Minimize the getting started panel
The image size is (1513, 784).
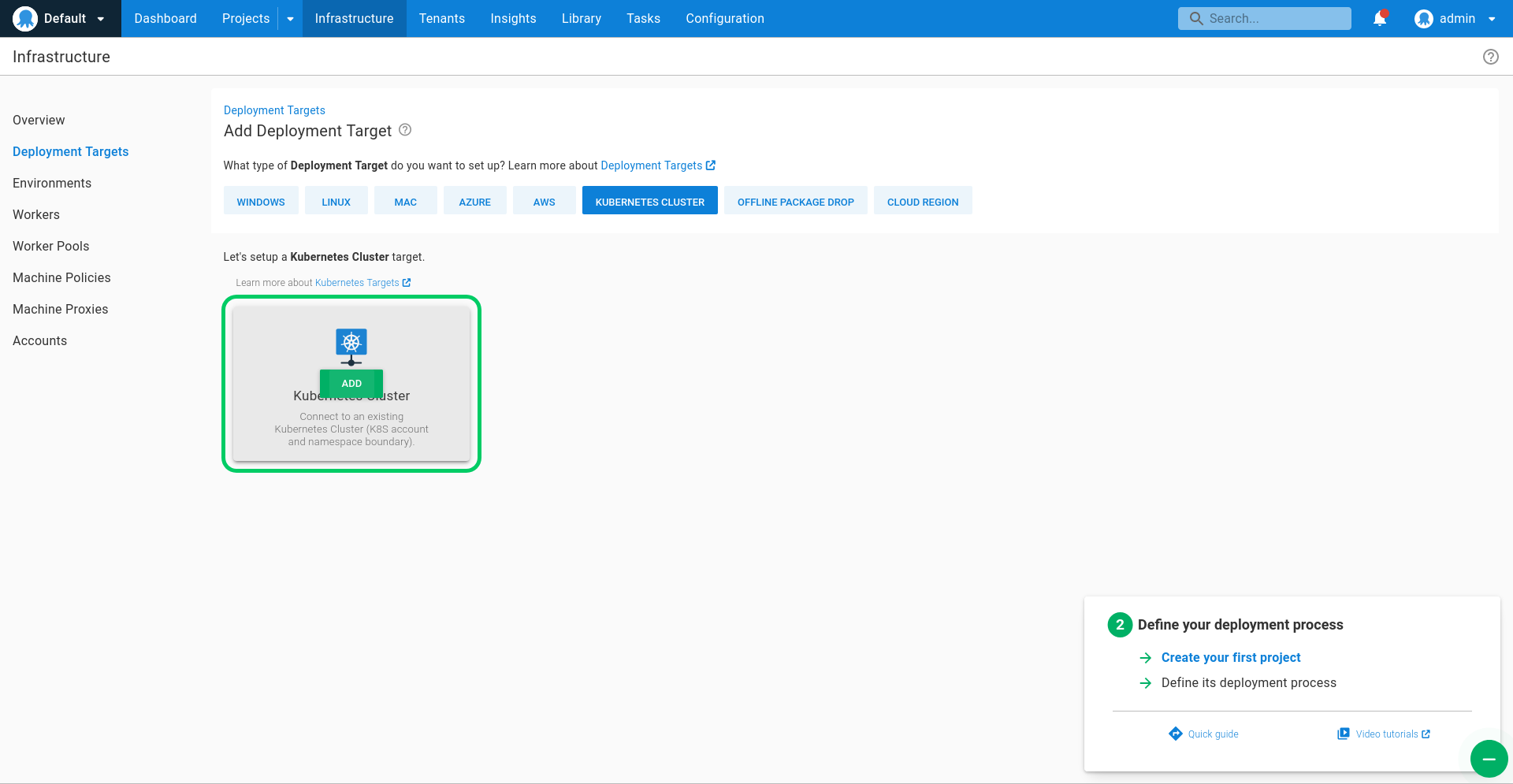click(1489, 759)
